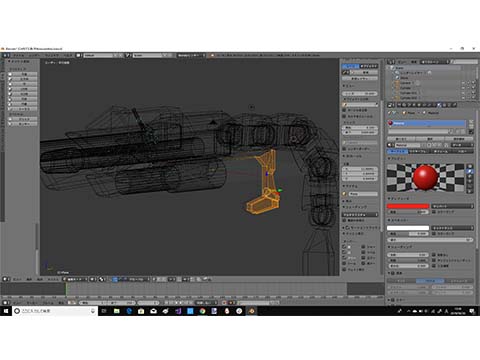Click the outliner editor type icon
The height and width of the screenshot is (360, 480).
tap(391, 62)
